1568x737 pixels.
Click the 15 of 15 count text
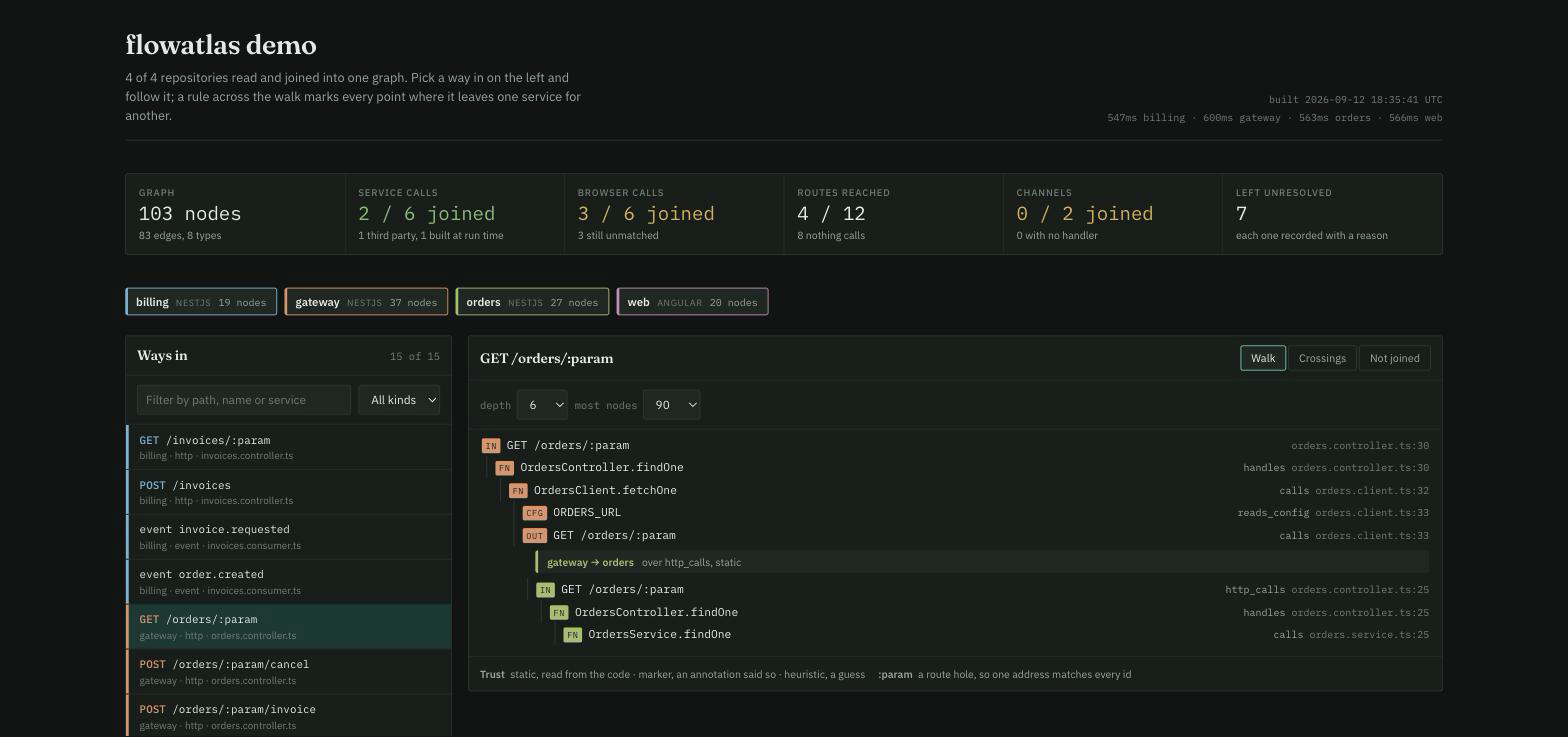414,357
